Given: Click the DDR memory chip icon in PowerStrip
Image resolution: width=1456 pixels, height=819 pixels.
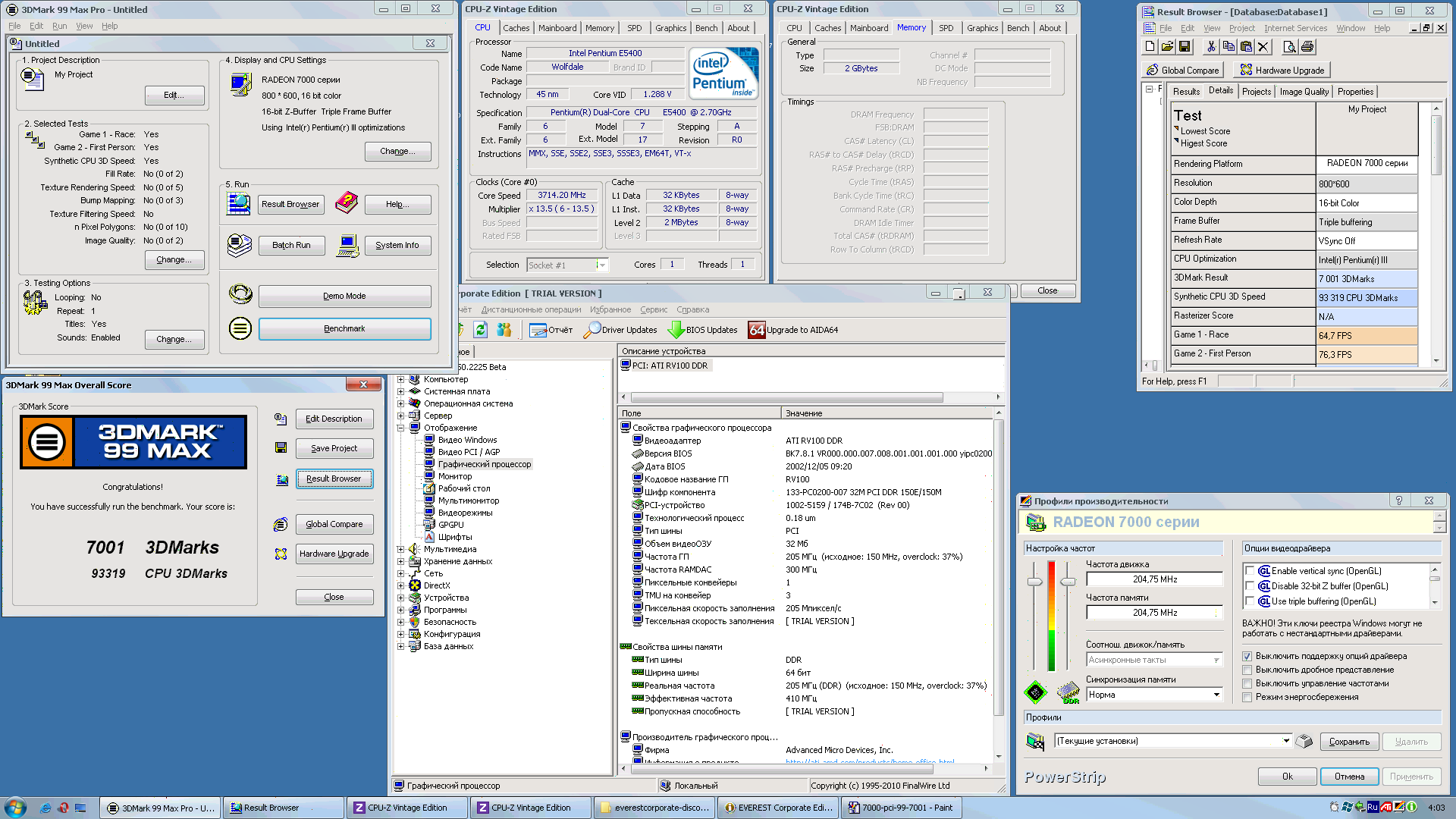Looking at the screenshot, I should [x=1068, y=692].
